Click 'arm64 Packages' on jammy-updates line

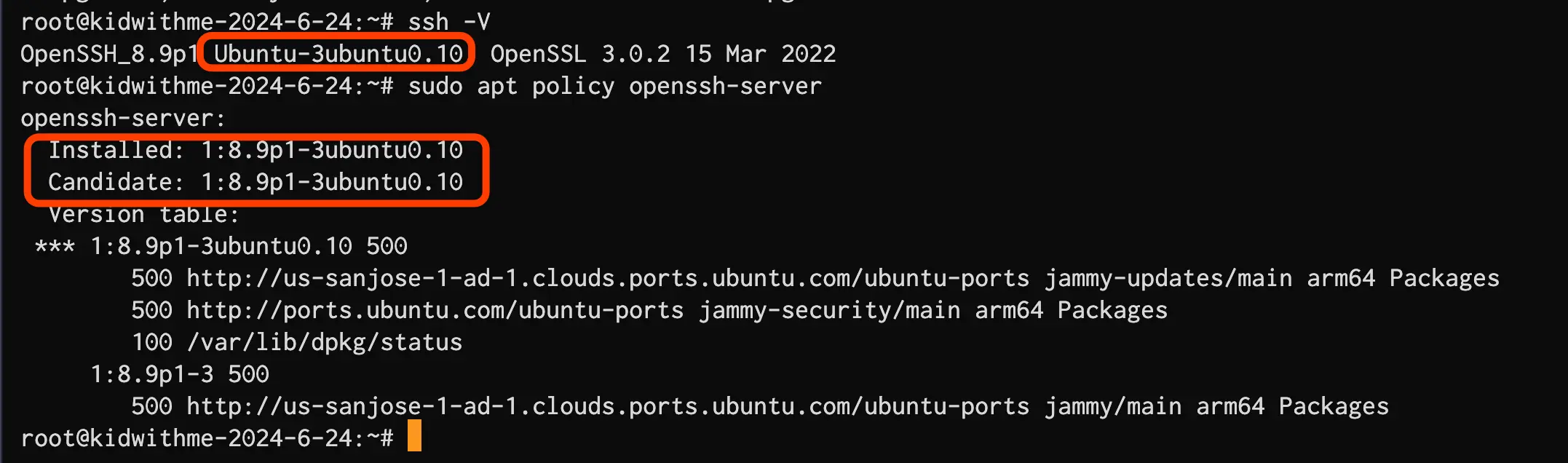coord(1403,278)
